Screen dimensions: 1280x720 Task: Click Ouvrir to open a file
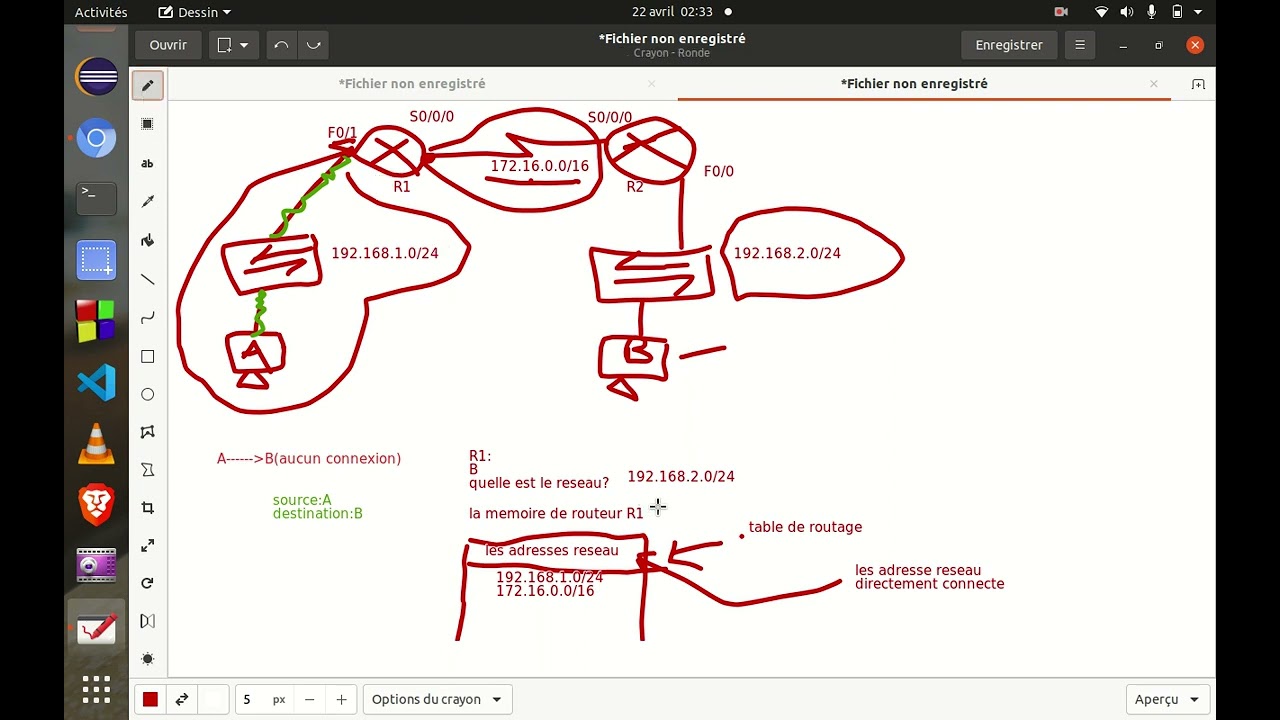pos(168,45)
